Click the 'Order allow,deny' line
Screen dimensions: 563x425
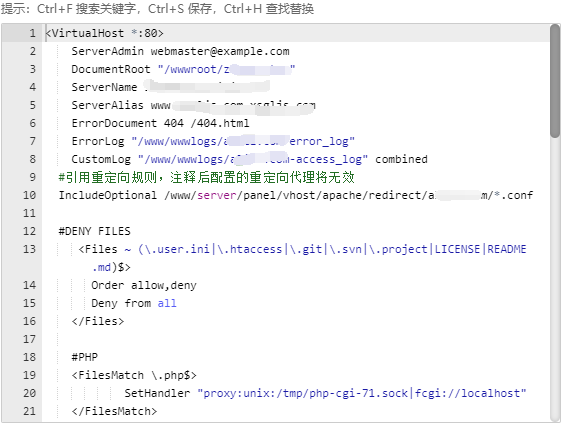coord(144,285)
